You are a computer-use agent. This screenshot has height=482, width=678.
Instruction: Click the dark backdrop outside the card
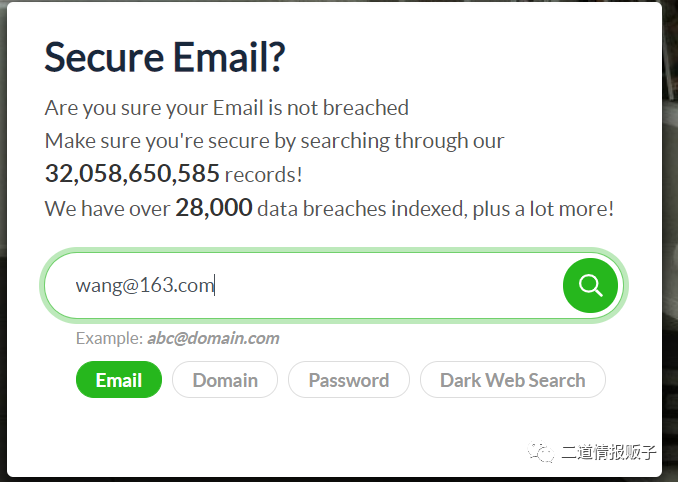click(670, 240)
